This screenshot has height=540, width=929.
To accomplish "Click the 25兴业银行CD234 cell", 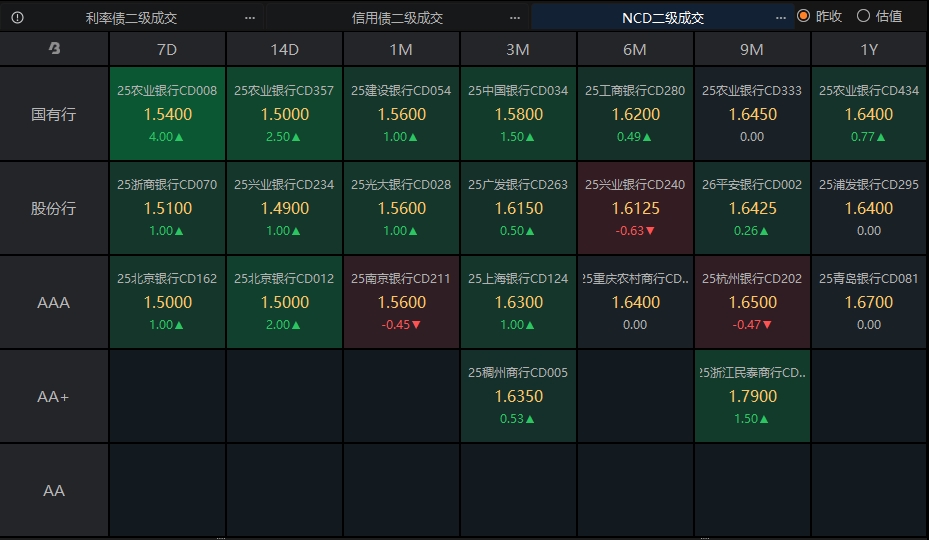I will (x=284, y=208).
